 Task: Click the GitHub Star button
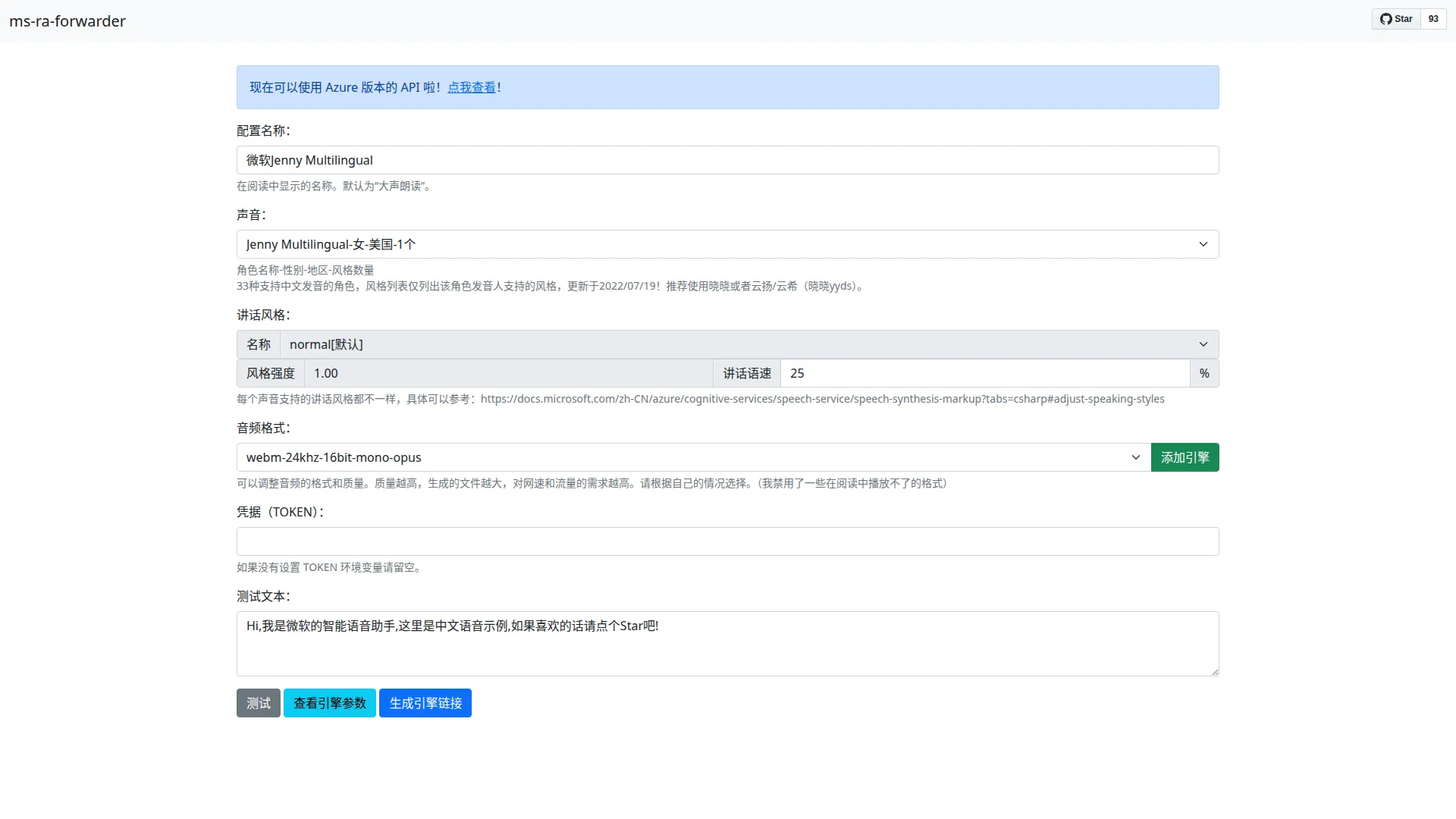[x=1396, y=19]
